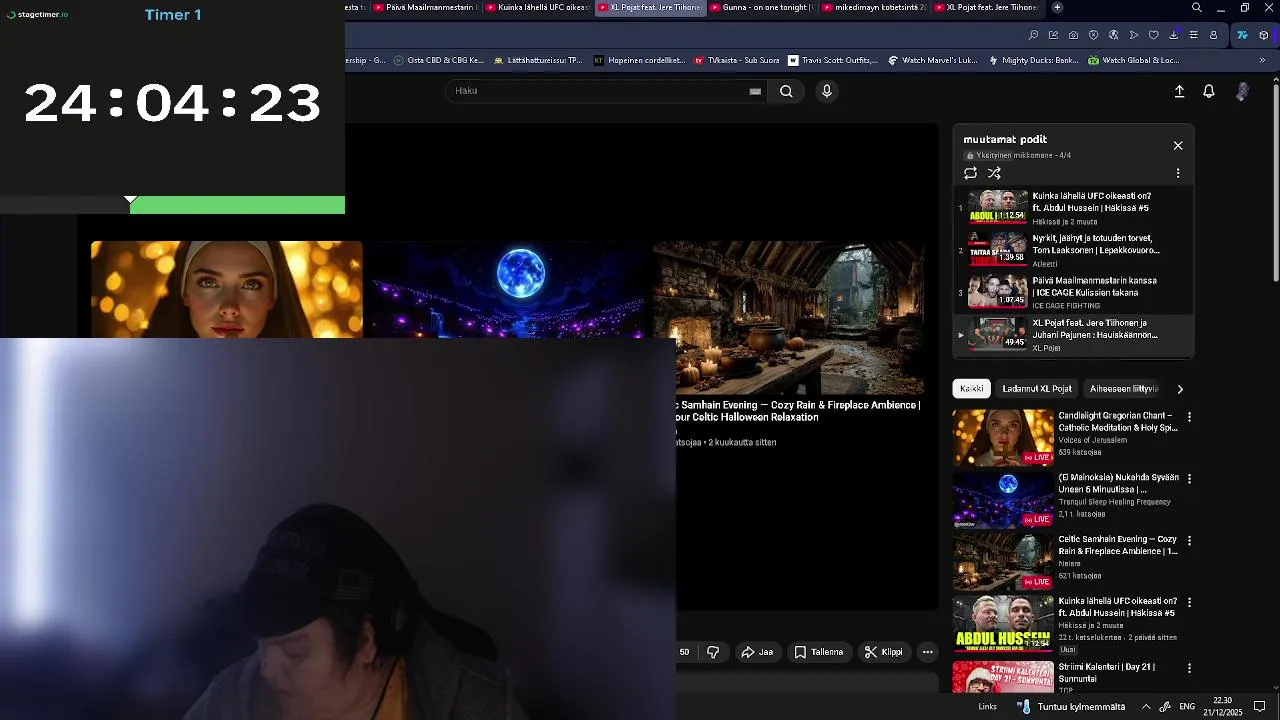
Task: Open more video actions ellipsis button
Action: pos(927,652)
